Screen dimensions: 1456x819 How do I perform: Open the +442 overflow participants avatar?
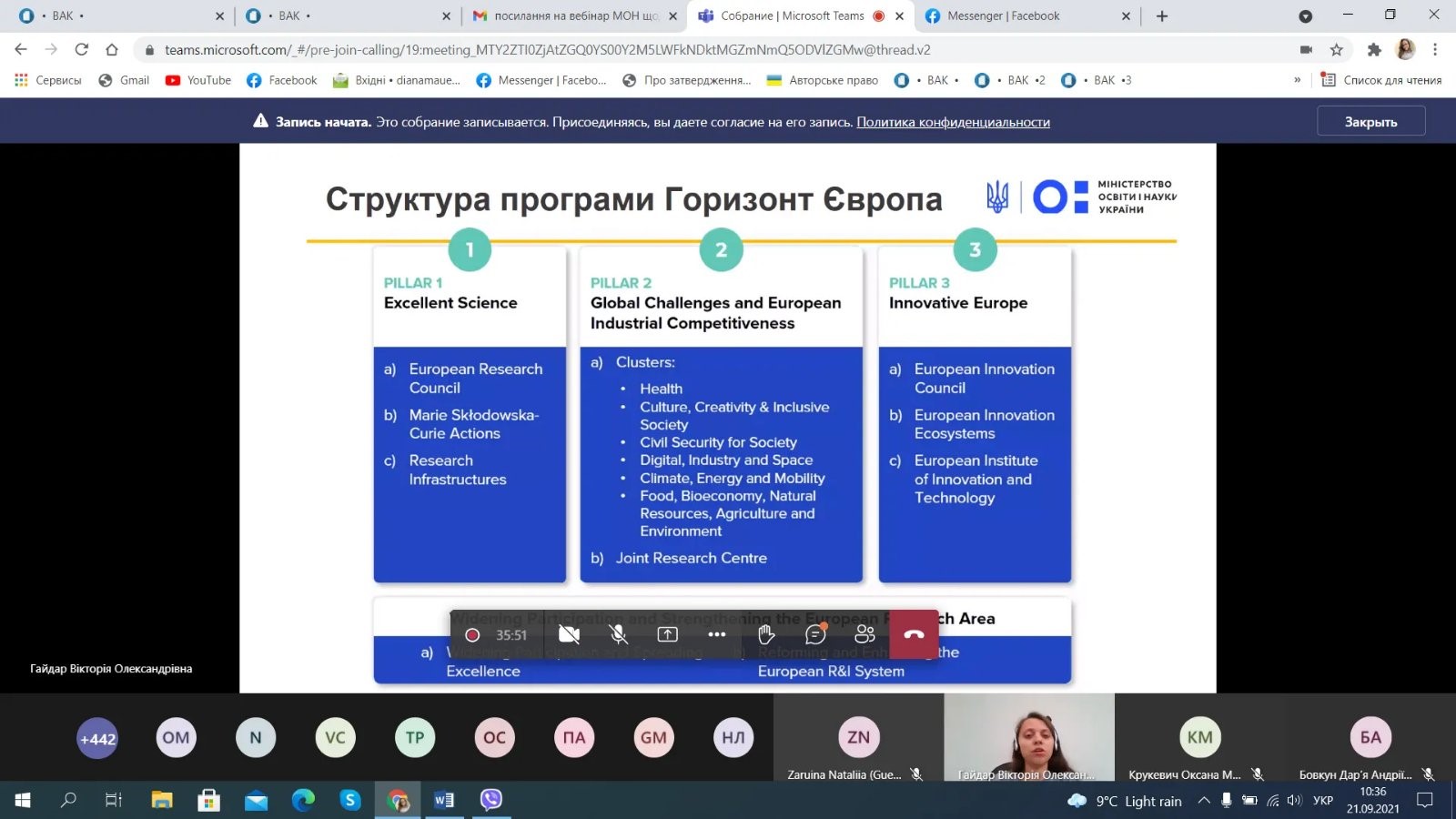pyautogui.click(x=97, y=738)
